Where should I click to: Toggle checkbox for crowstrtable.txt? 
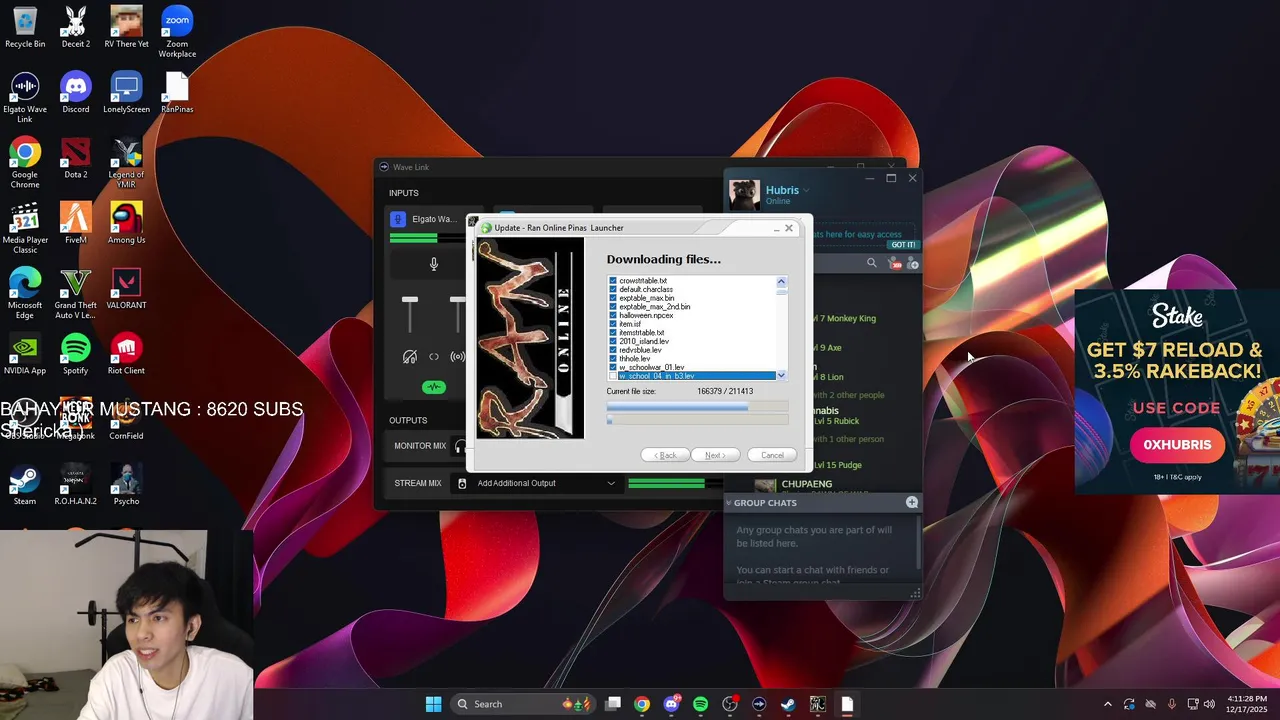tap(613, 281)
